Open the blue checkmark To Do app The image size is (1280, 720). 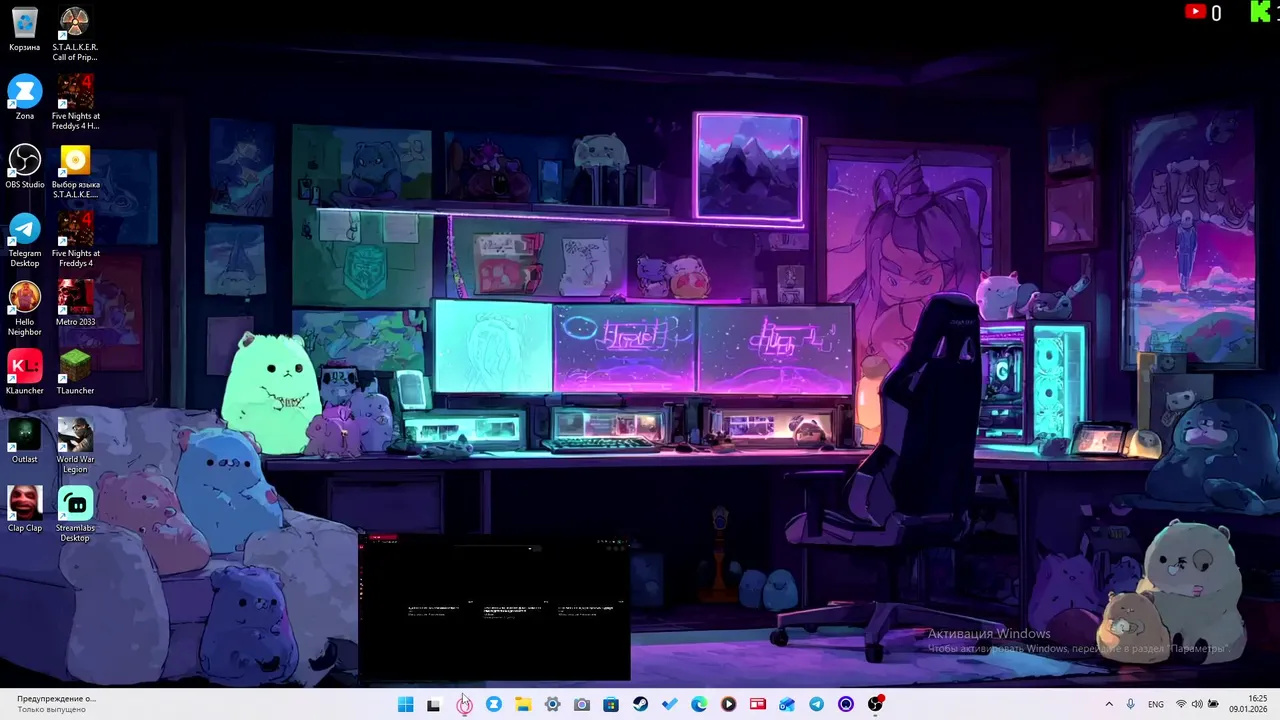(669, 704)
